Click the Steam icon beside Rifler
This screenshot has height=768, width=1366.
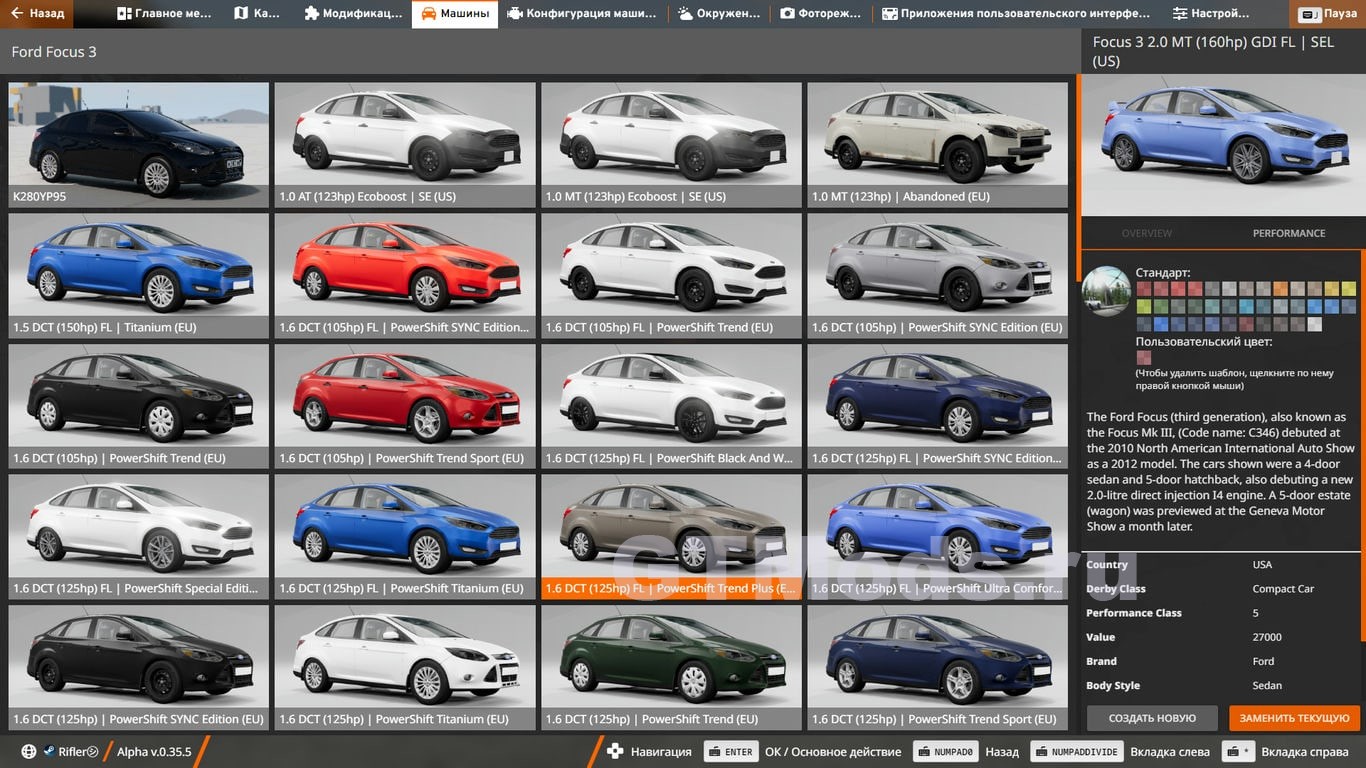pos(48,752)
